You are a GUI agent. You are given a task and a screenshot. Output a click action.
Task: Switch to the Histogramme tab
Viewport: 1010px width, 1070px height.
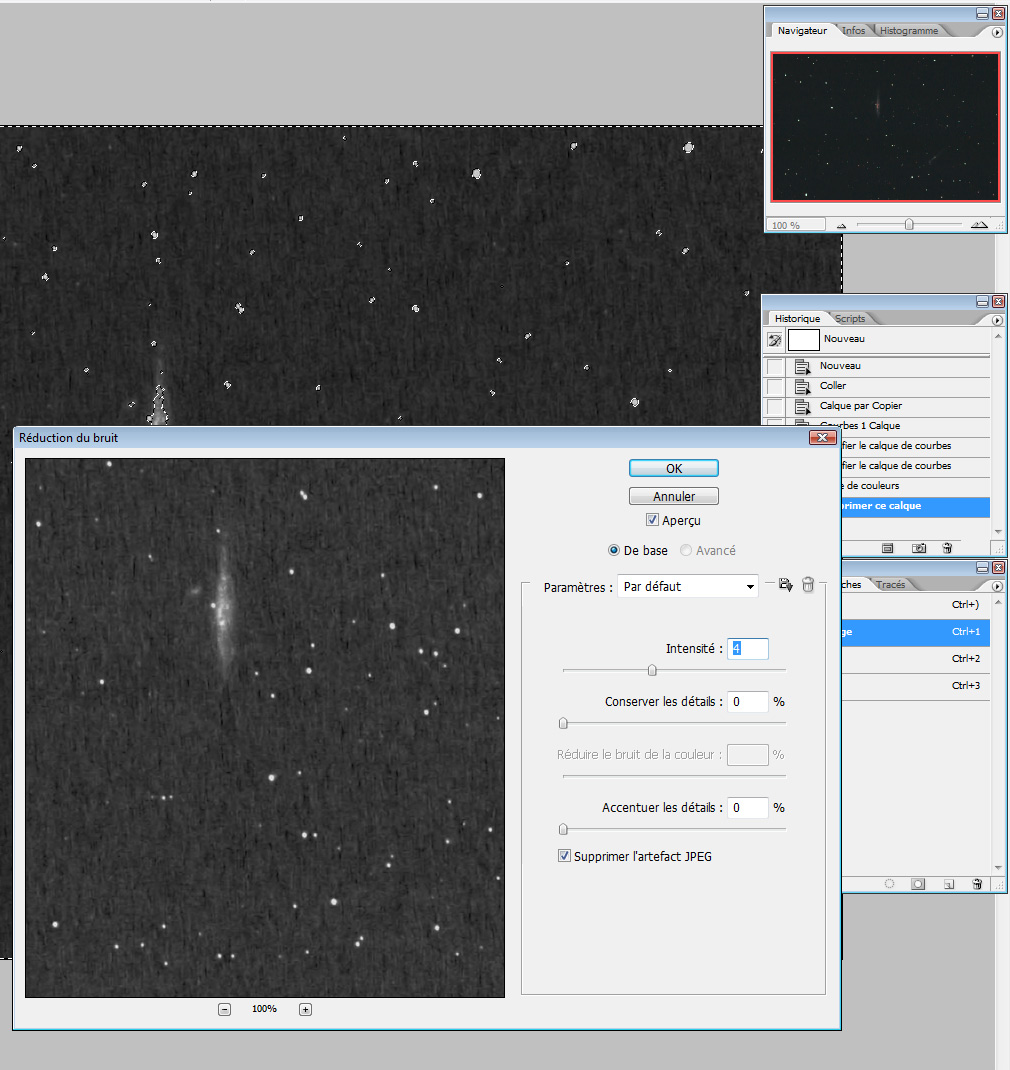(x=908, y=31)
